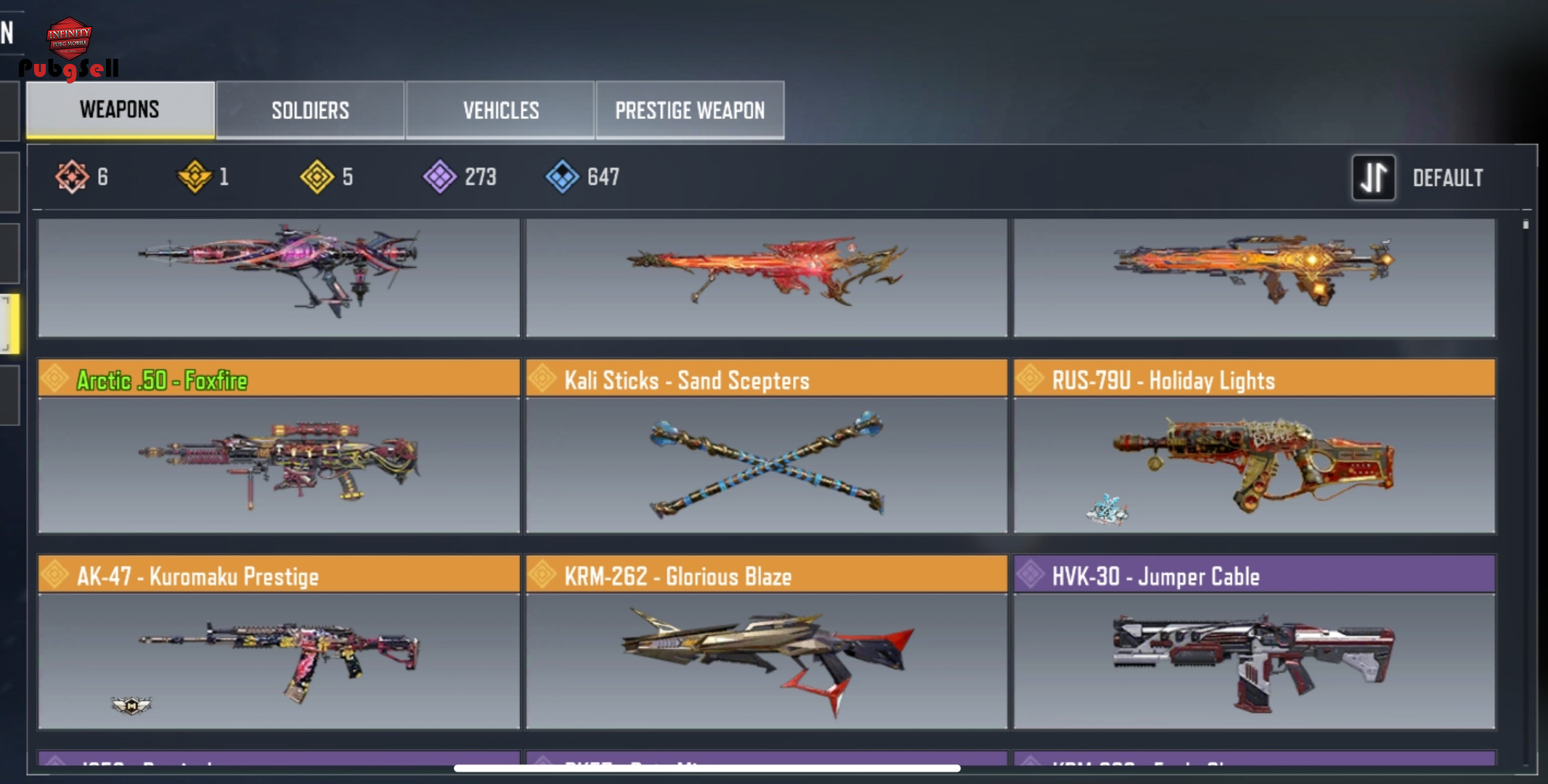Select the yellow highlighted left sidebar item
1548x784 pixels.
(x=9, y=324)
